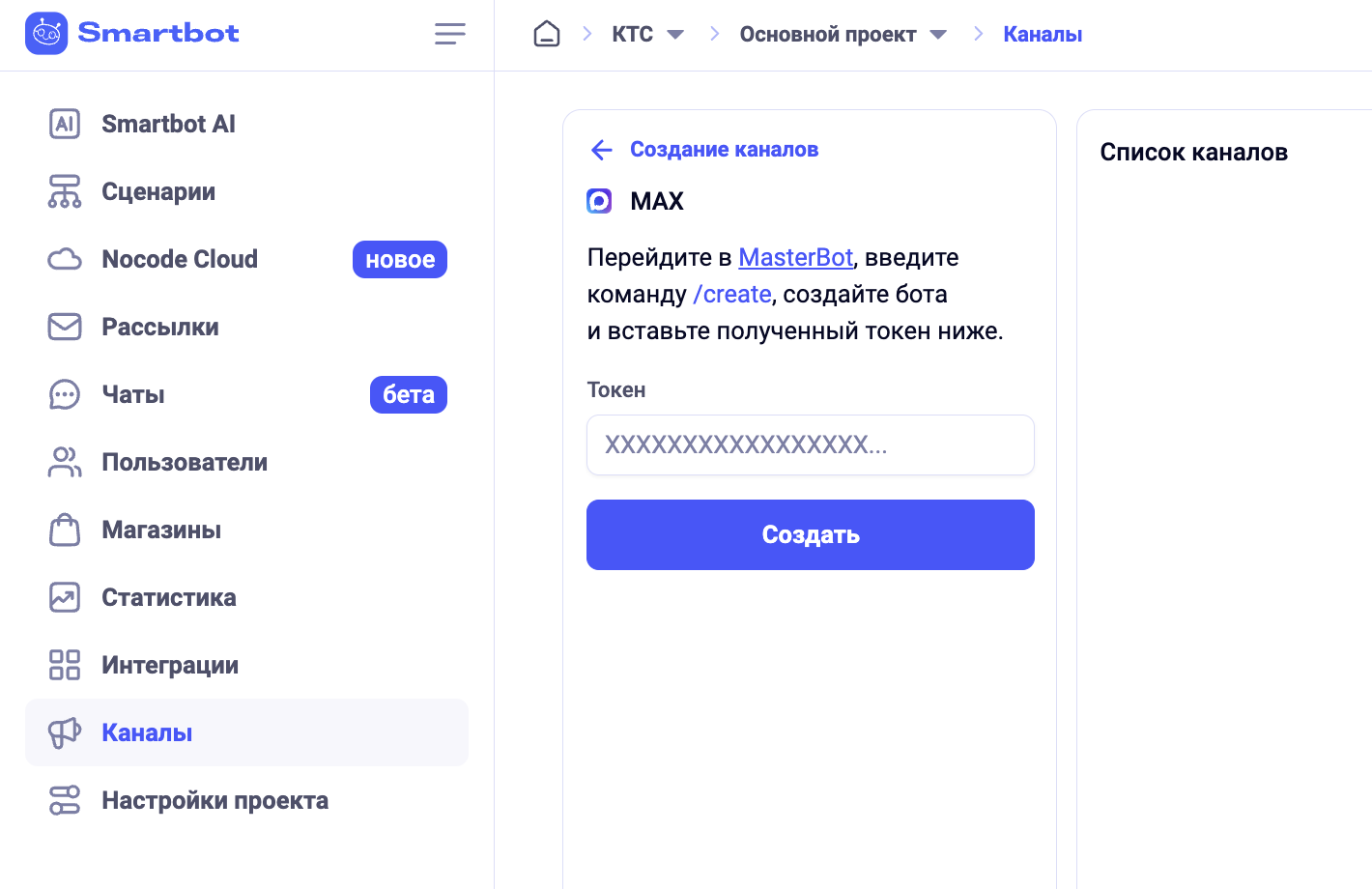Click the Сценарии flowchart icon
This screenshot has width=1372, height=889.
click(x=65, y=191)
